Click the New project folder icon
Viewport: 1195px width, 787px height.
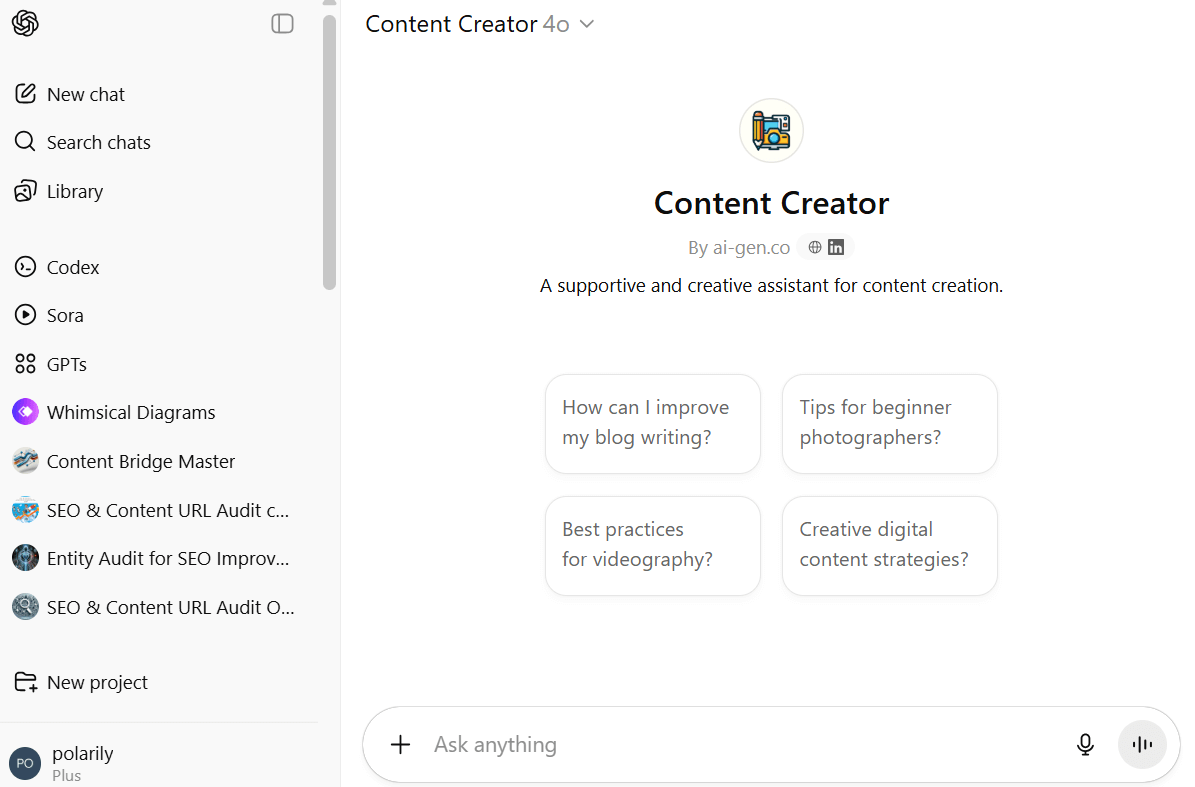coord(25,682)
